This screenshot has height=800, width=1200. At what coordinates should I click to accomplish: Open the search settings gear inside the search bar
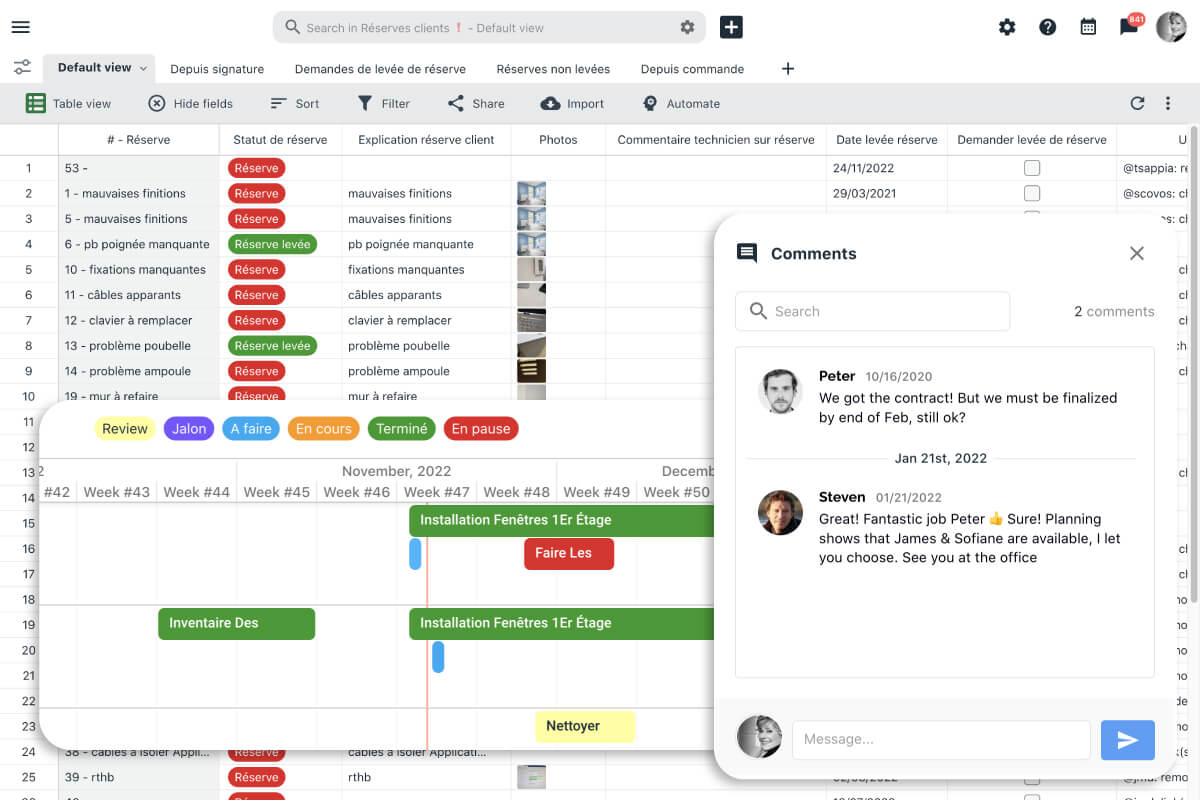tap(687, 27)
